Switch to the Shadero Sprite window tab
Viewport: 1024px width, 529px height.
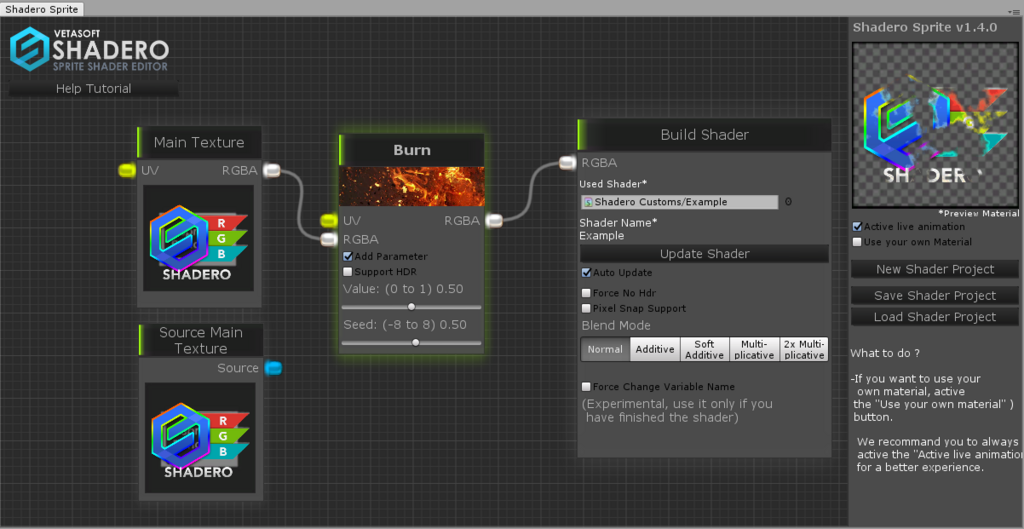tap(41, 9)
